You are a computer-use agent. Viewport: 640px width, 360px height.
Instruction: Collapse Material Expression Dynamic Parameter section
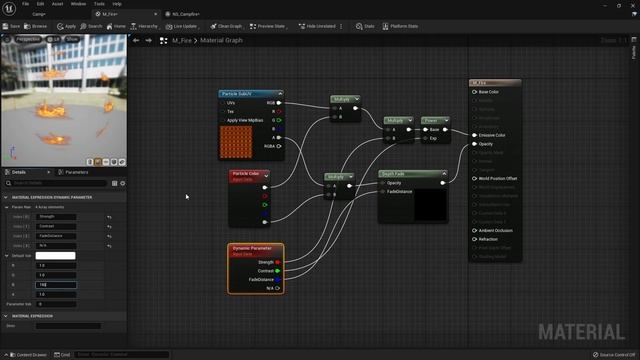(x=6, y=197)
